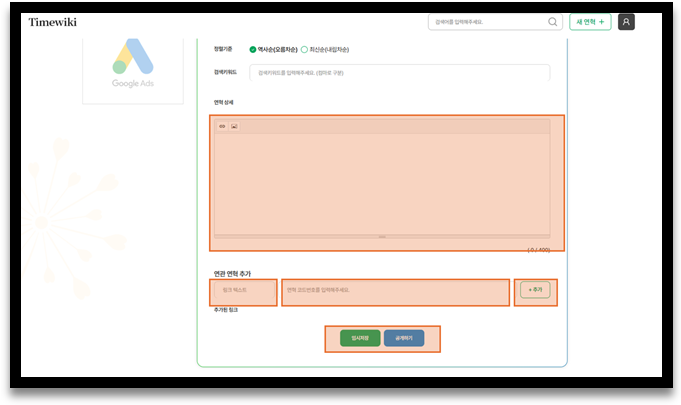
Task: Click the blue 공개하기 button
Action: [404, 338]
